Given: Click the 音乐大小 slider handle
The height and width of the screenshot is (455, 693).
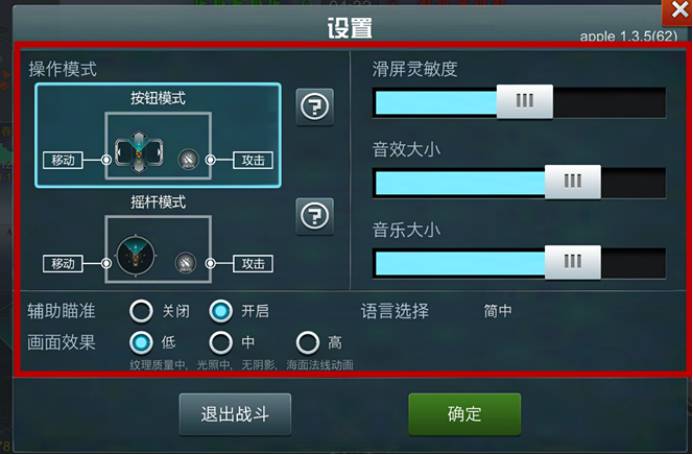Looking at the screenshot, I should (x=573, y=262).
